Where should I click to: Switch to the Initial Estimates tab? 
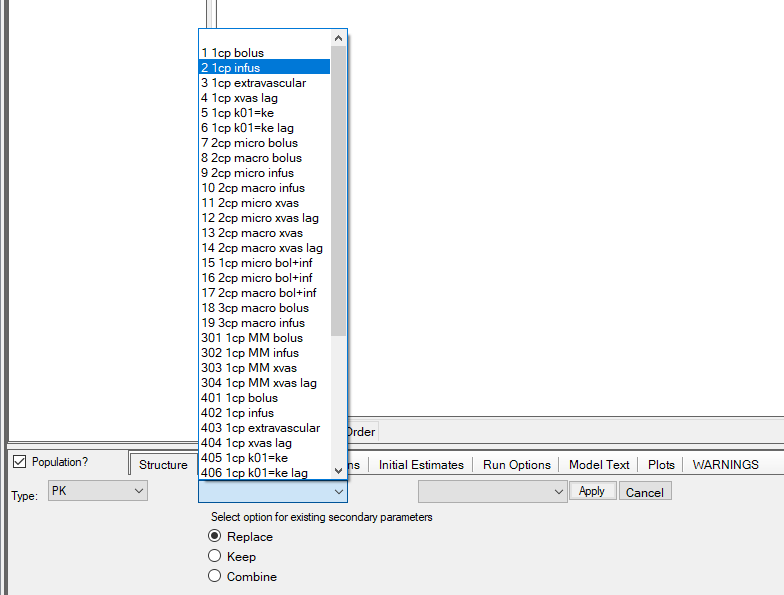pyautogui.click(x=421, y=464)
